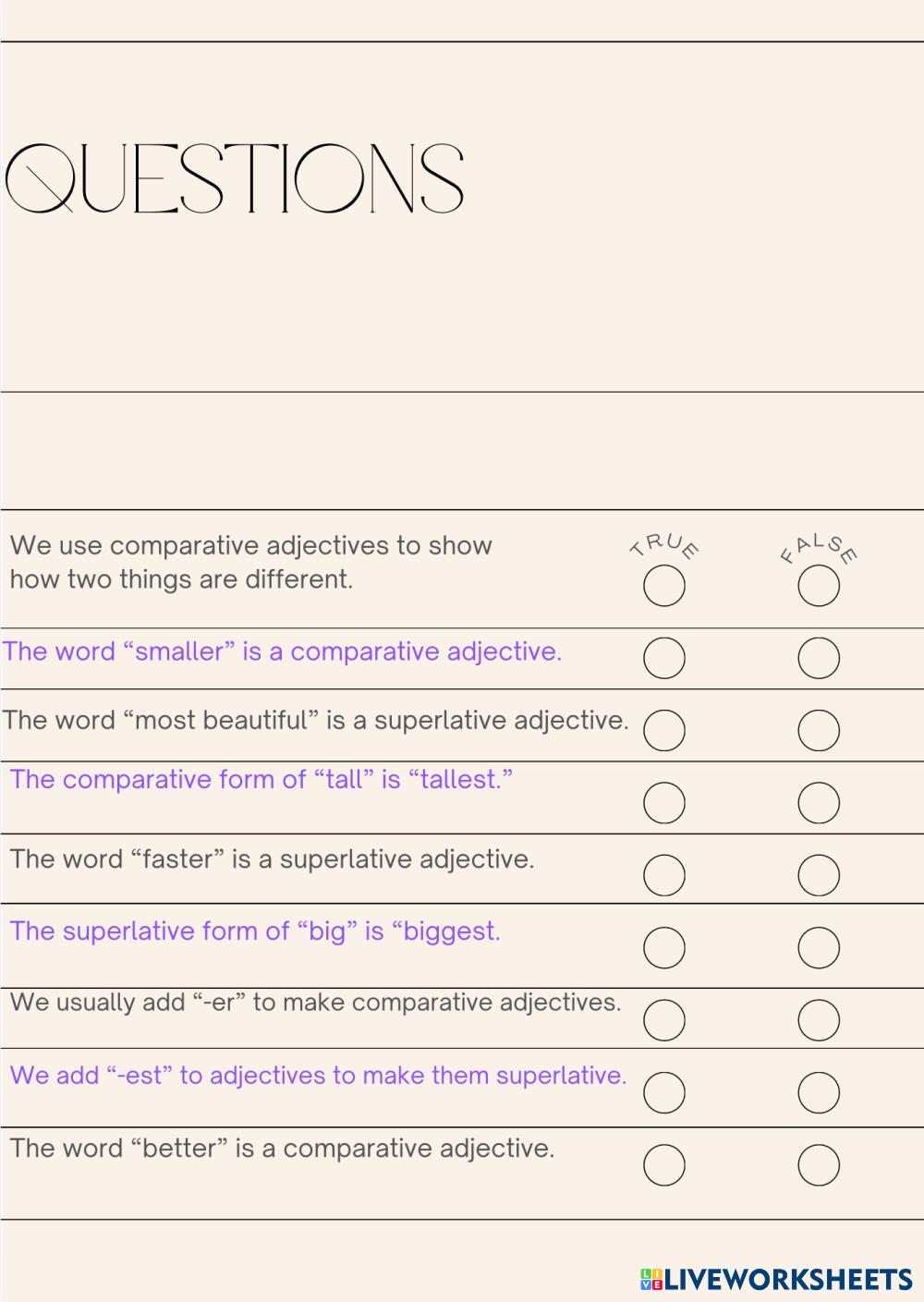924x1302 pixels.
Task: Mark True for comparative of "tall" is "tallest"
Action: coord(663,802)
